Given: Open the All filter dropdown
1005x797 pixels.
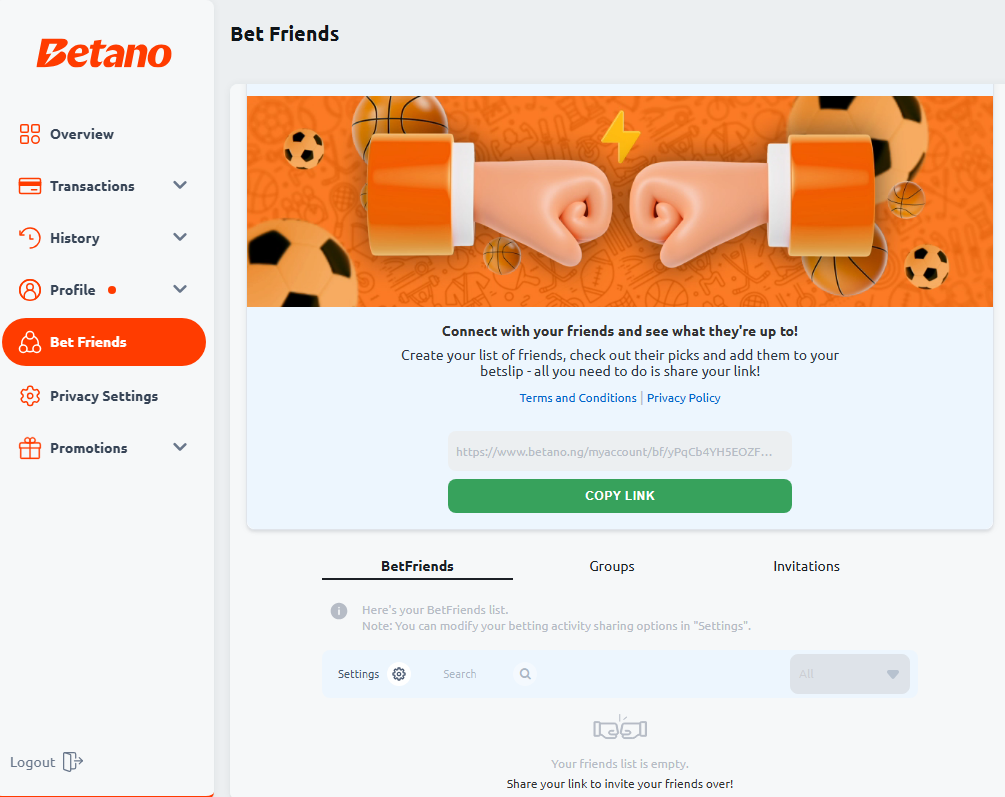Looking at the screenshot, I should tap(850, 674).
